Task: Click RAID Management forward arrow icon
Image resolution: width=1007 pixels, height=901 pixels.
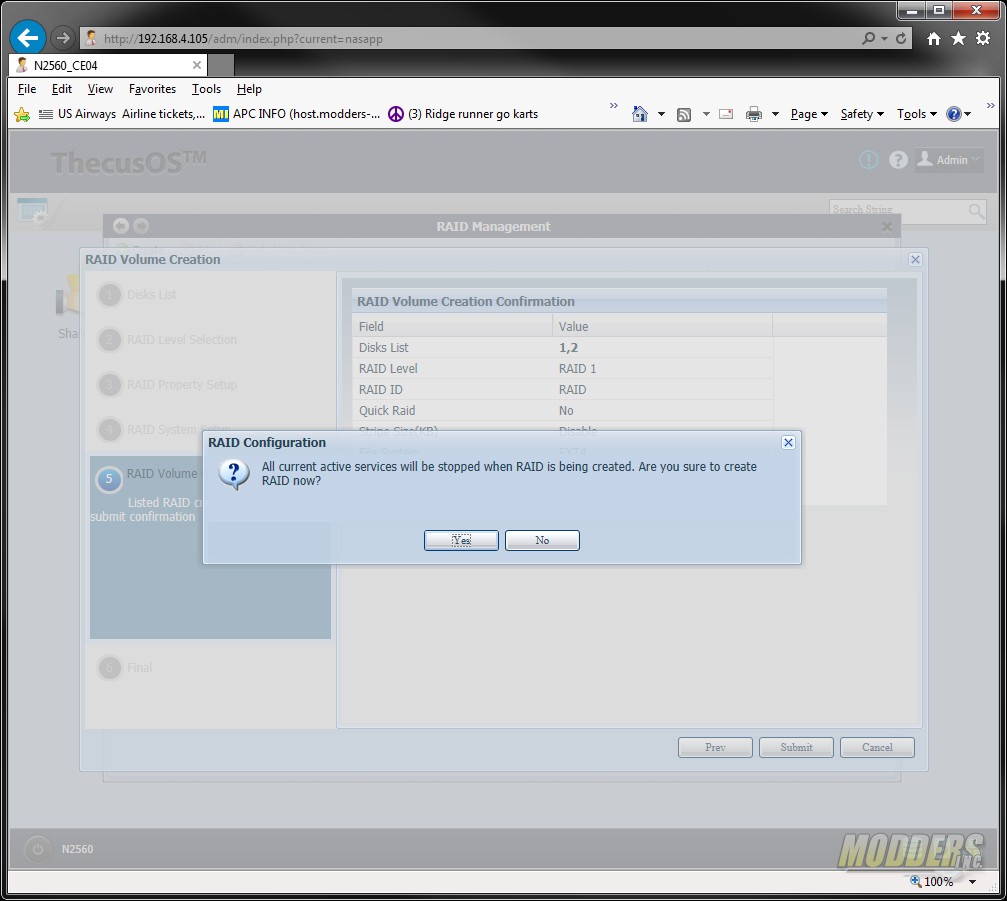Action: 141,226
